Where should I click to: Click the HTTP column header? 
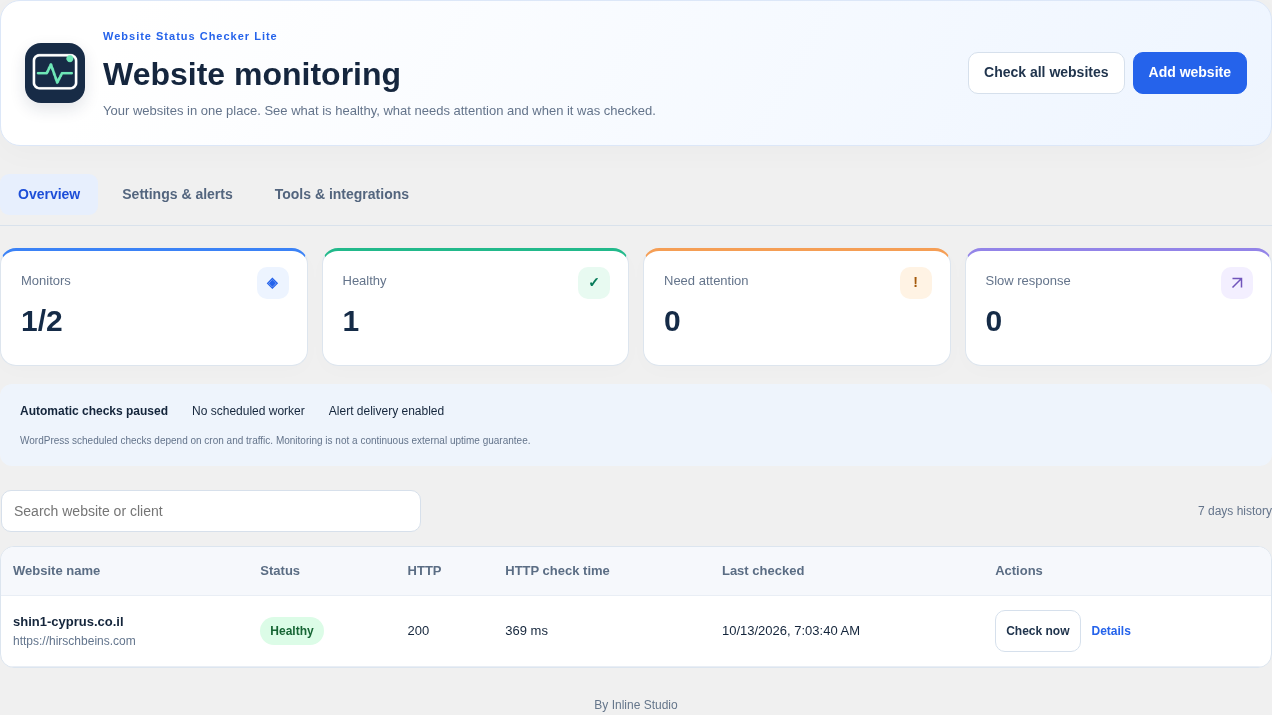tap(424, 571)
